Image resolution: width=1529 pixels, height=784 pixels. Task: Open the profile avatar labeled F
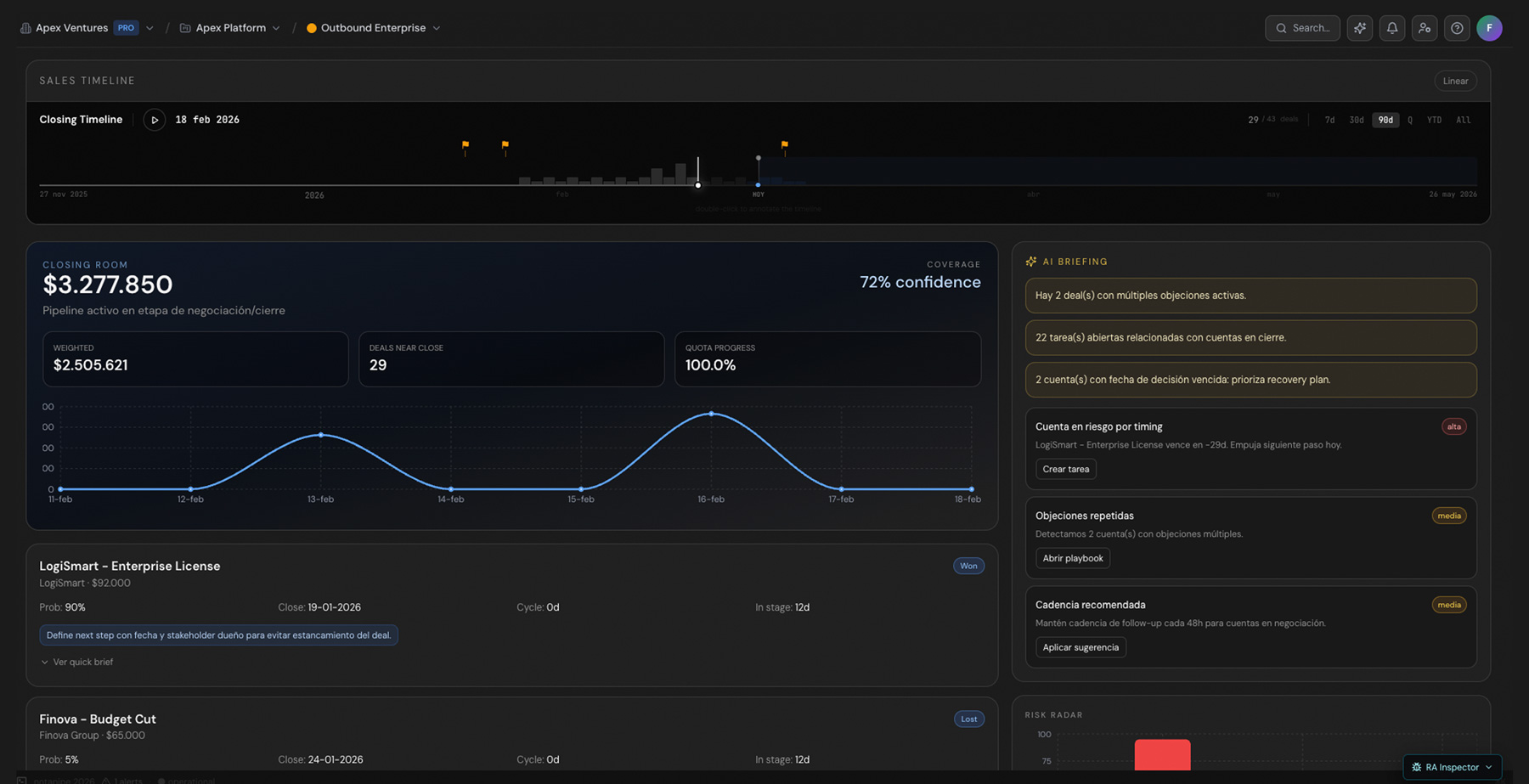click(1489, 28)
